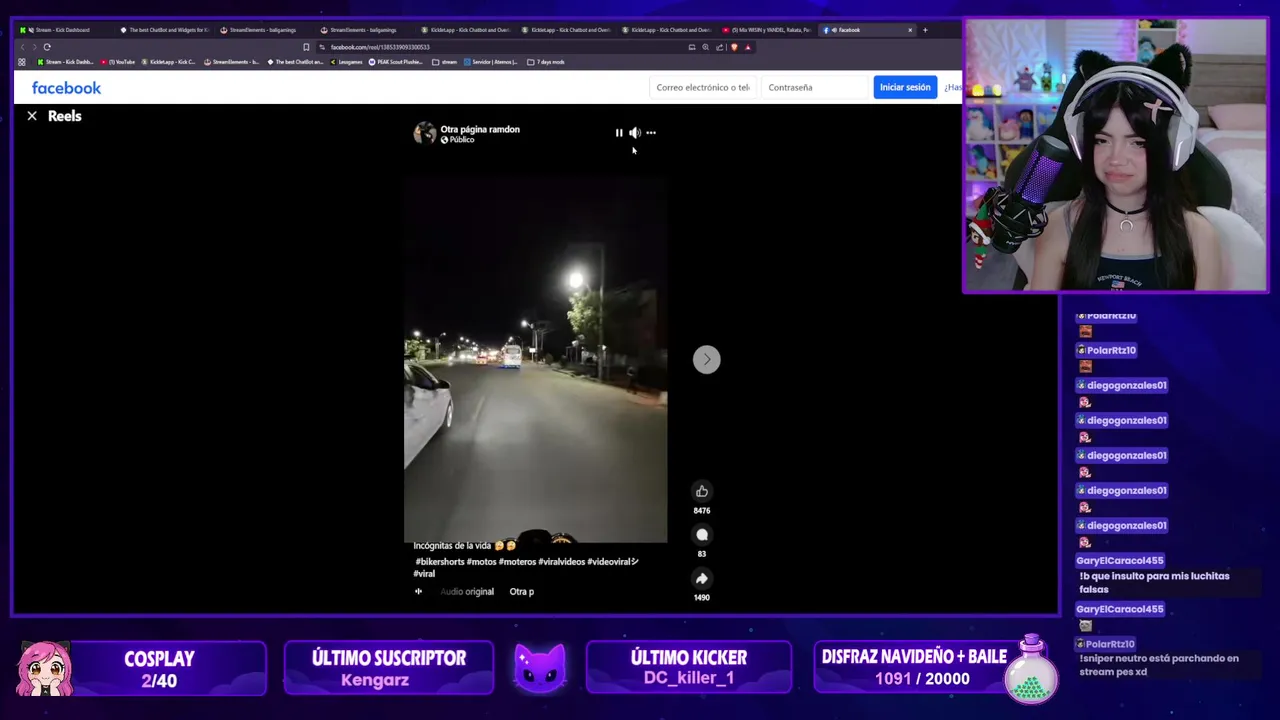Click the share icon in the address bar

720,47
